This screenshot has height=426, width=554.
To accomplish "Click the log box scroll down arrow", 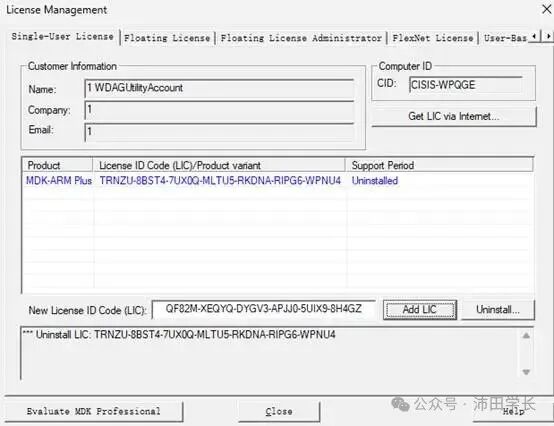I will point(526,372).
